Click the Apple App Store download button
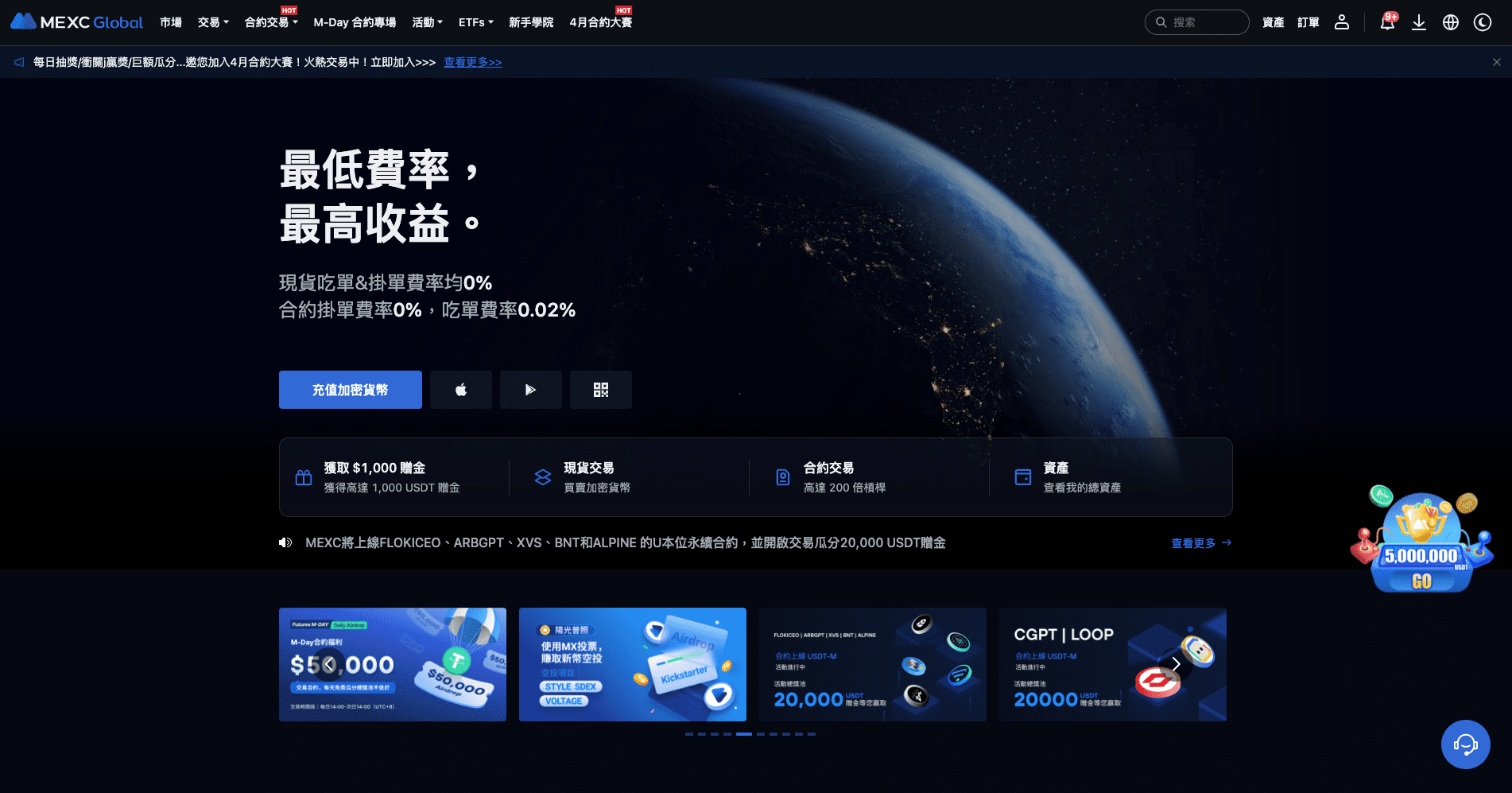 point(461,390)
